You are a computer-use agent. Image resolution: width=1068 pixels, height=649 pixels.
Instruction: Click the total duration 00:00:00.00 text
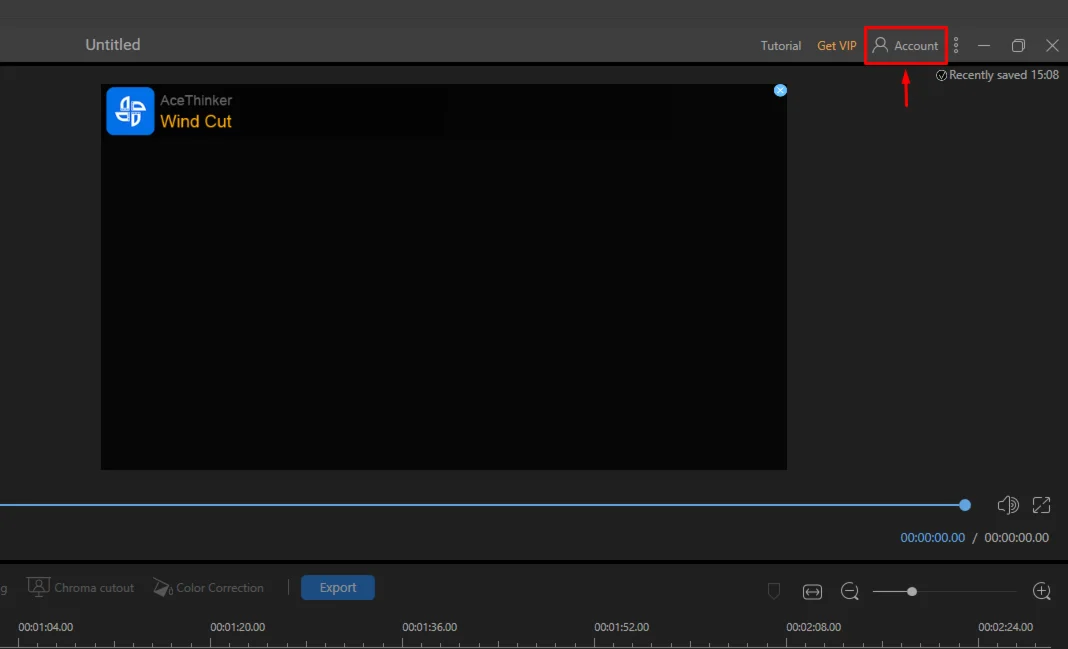tap(1016, 537)
